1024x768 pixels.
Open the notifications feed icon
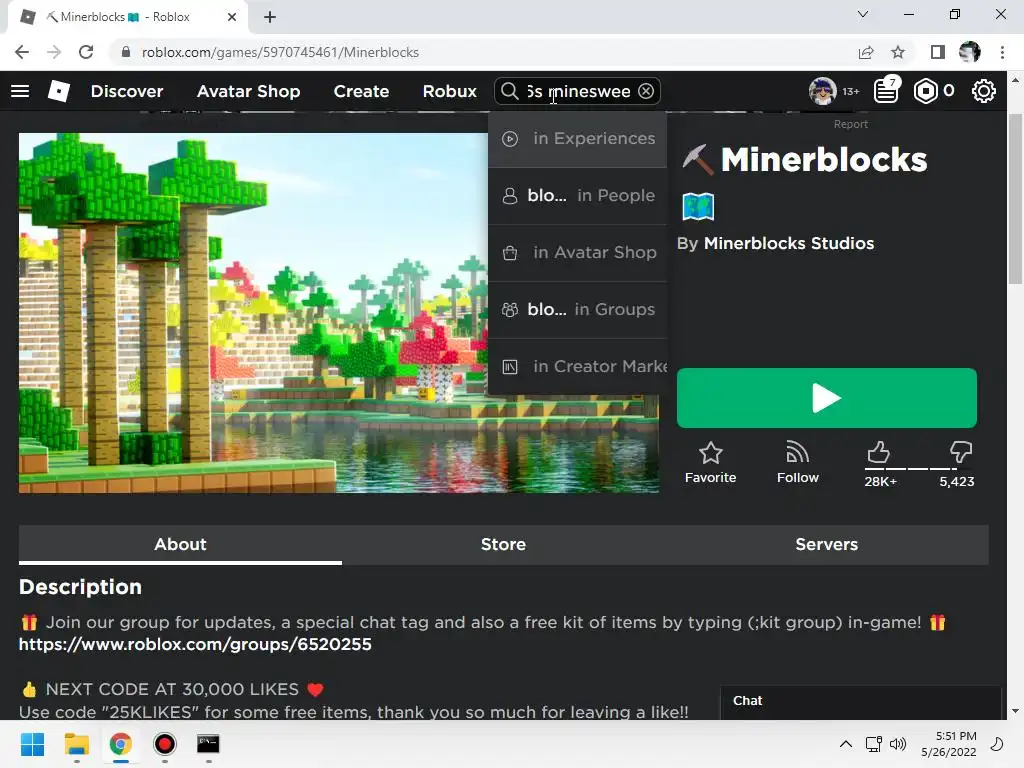click(887, 91)
